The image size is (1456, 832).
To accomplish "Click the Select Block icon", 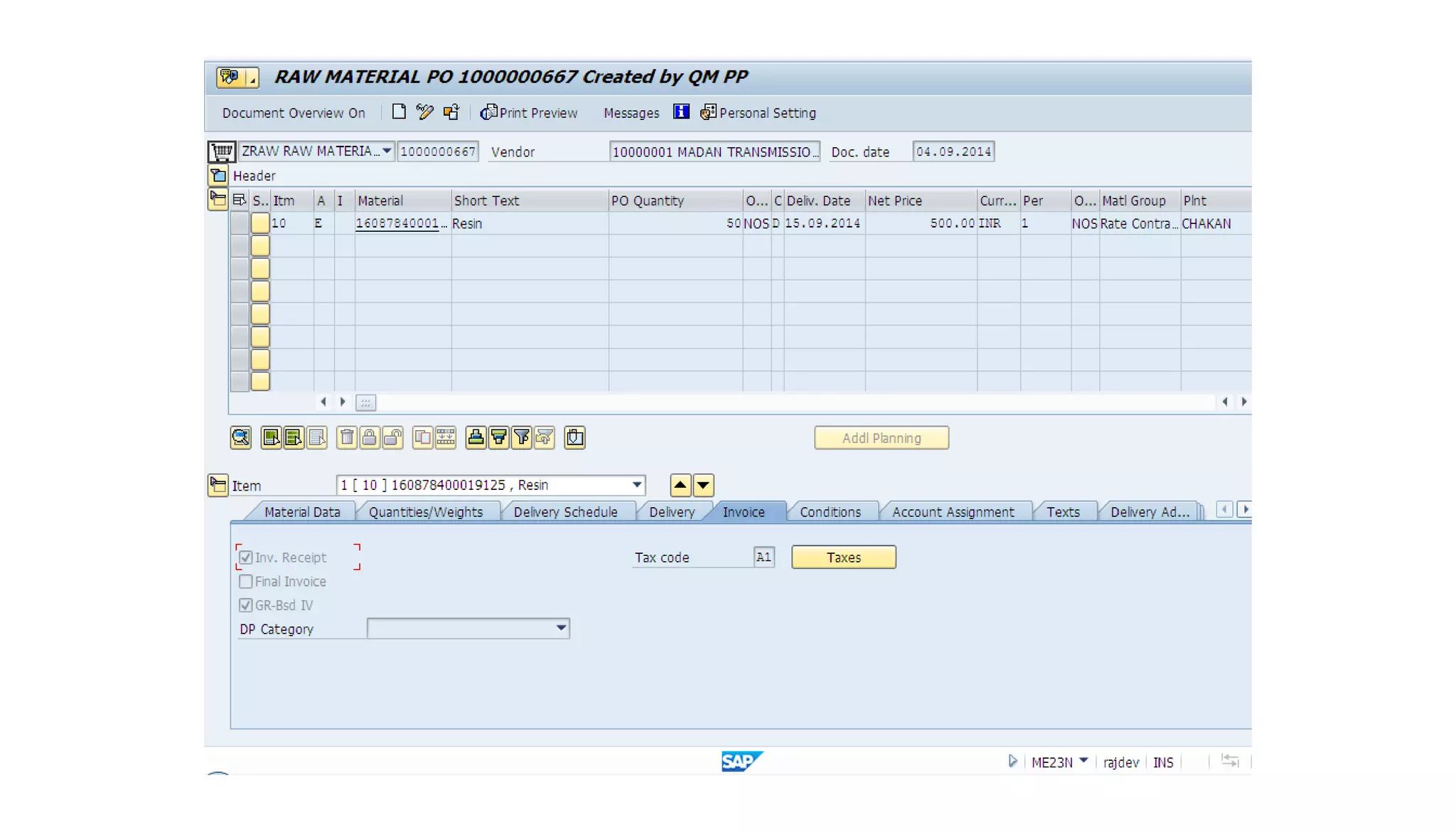I will 294,437.
